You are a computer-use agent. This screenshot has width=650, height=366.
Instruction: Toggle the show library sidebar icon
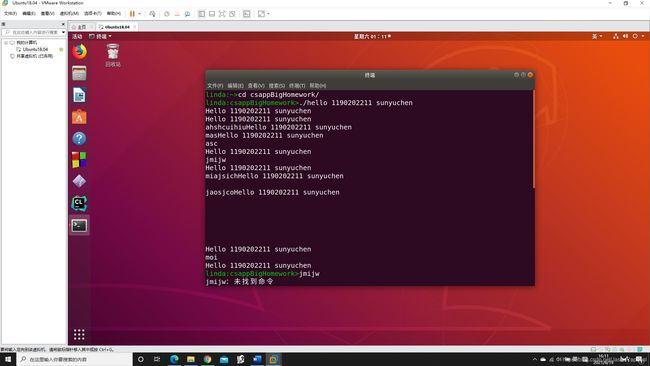(201, 14)
